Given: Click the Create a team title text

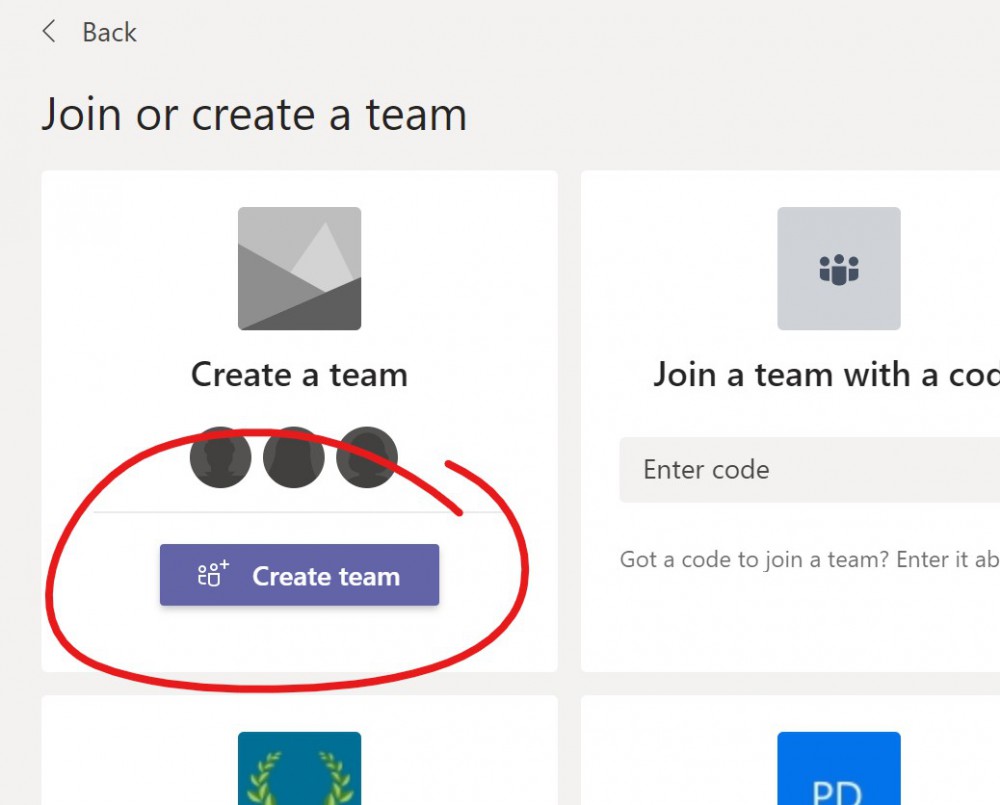Looking at the screenshot, I should pyautogui.click(x=299, y=374).
